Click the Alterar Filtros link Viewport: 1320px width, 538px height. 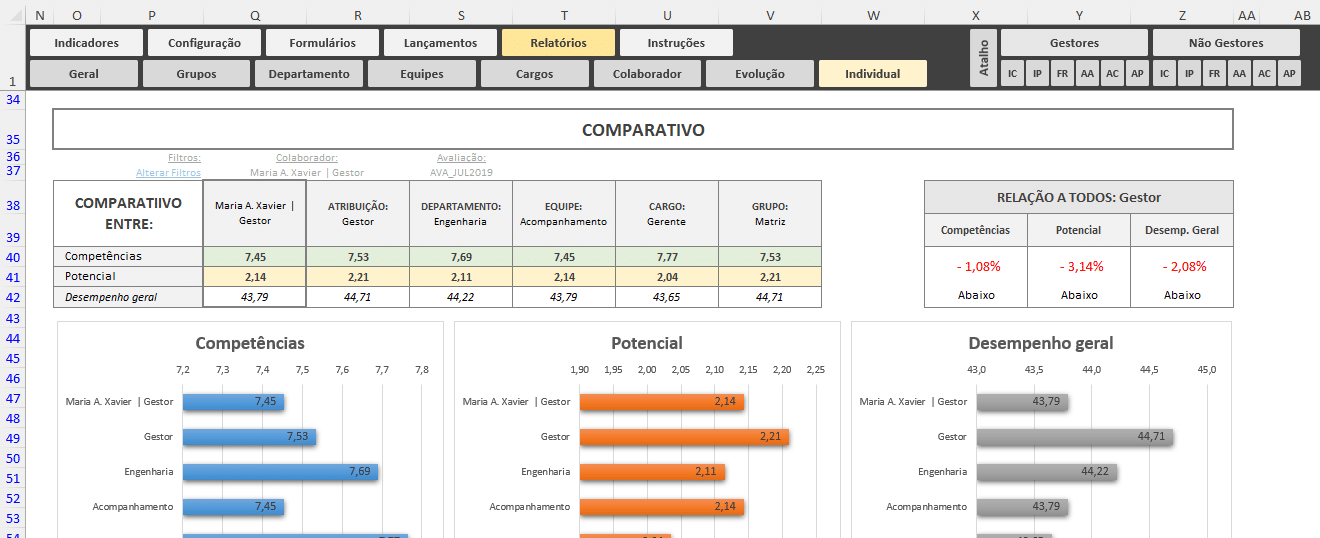pos(168,173)
